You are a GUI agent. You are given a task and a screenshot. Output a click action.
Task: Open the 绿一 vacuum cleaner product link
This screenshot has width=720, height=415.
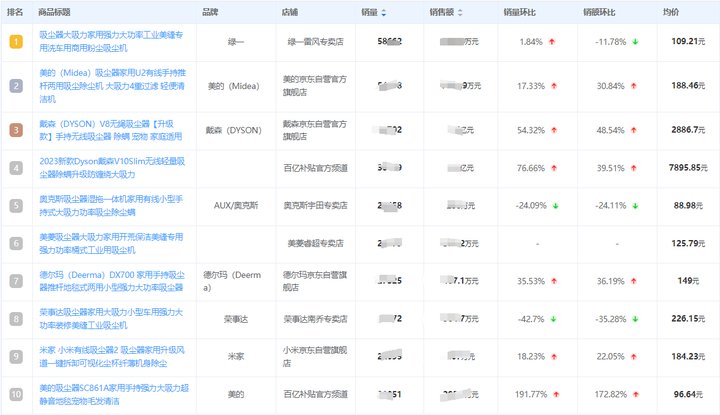click(x=111, y=42)
